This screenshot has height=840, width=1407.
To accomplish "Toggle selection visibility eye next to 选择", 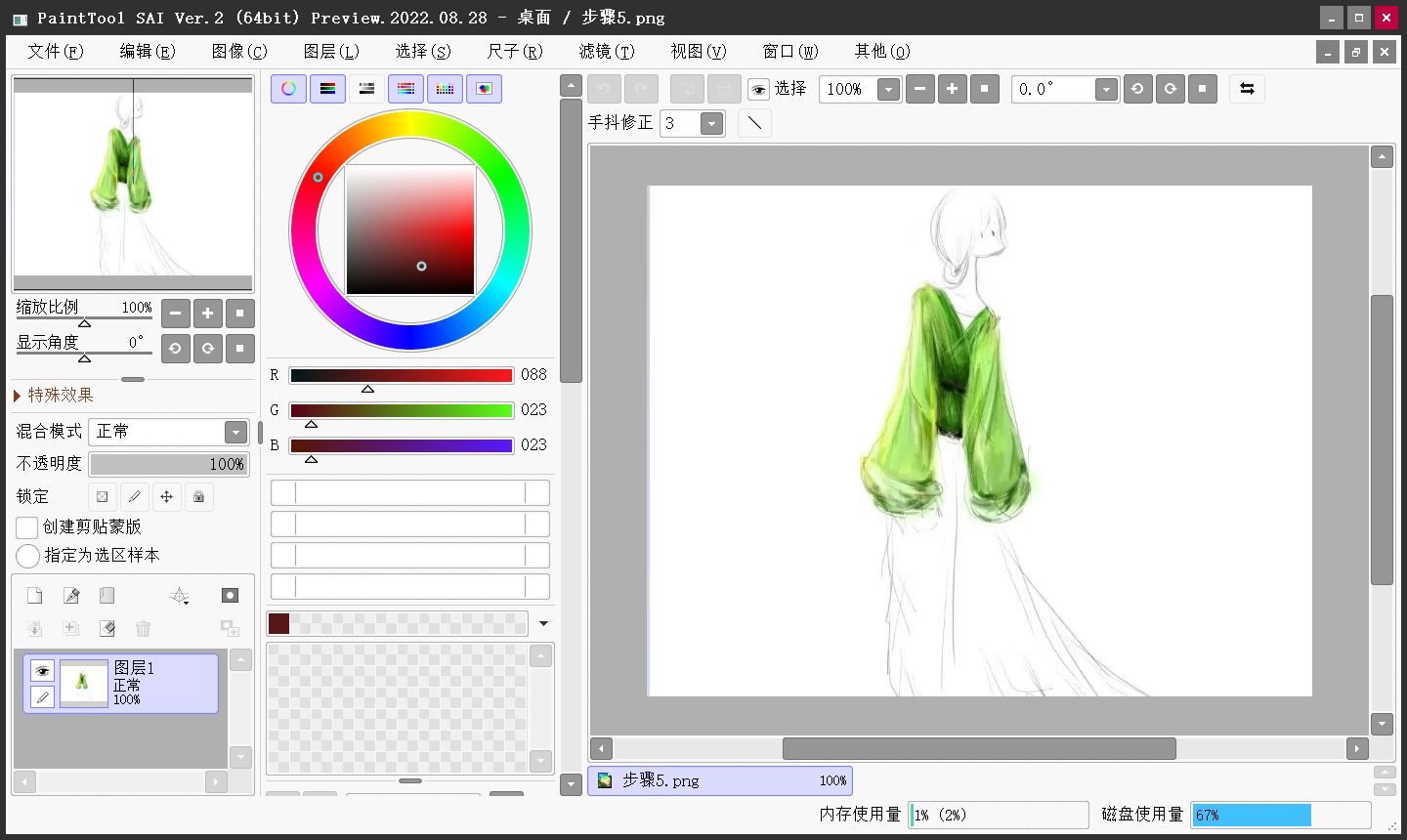I will 758,90.
